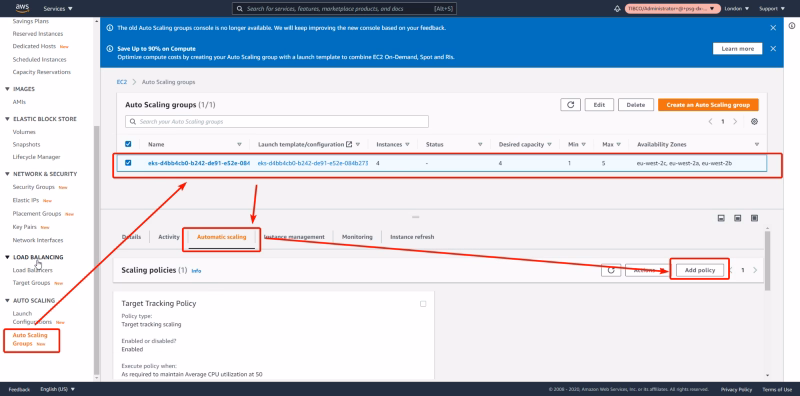Click the info circle icon at top right

click(x=792, y=26)
